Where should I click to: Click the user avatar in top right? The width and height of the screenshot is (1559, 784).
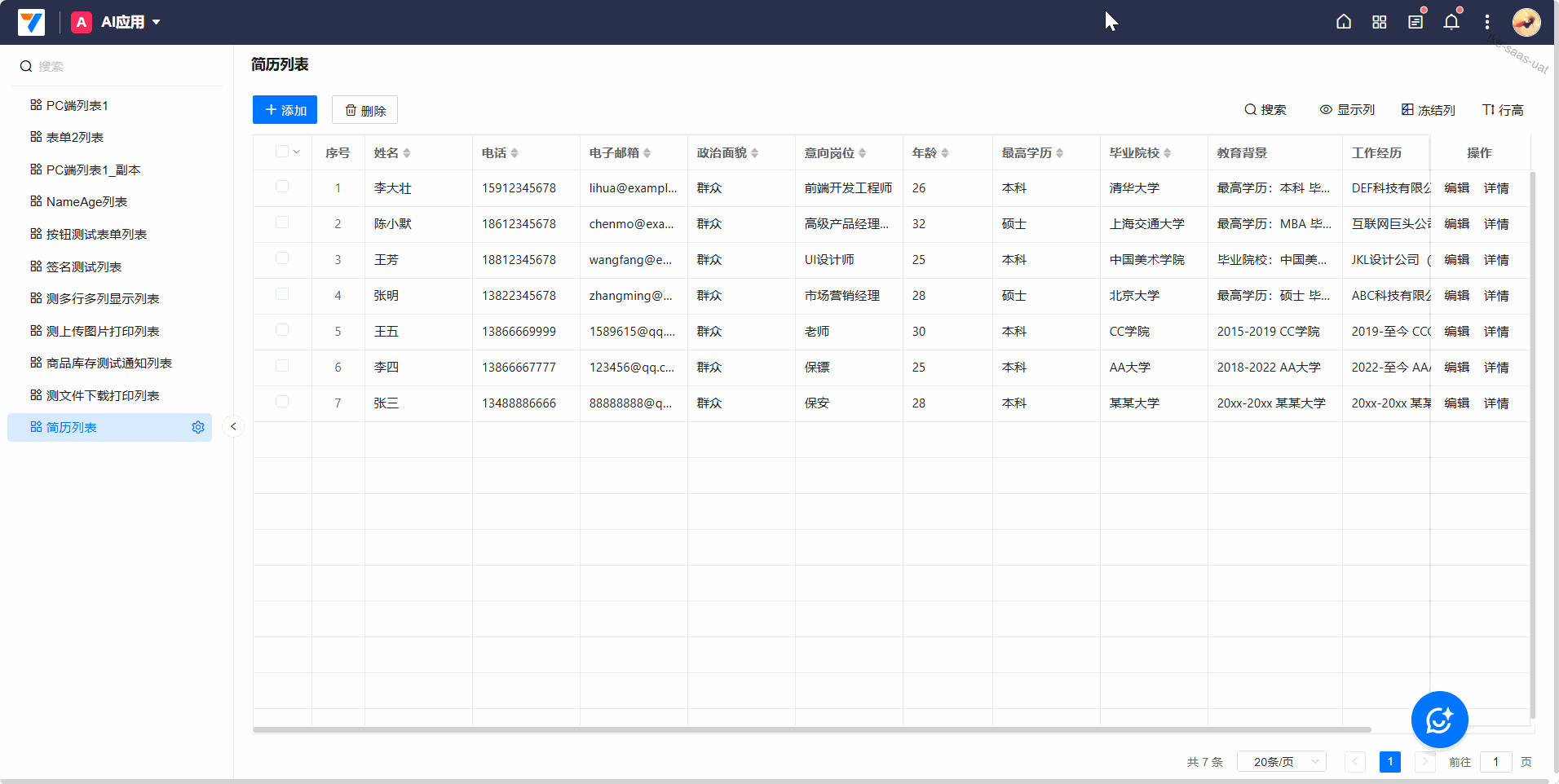1526,22
